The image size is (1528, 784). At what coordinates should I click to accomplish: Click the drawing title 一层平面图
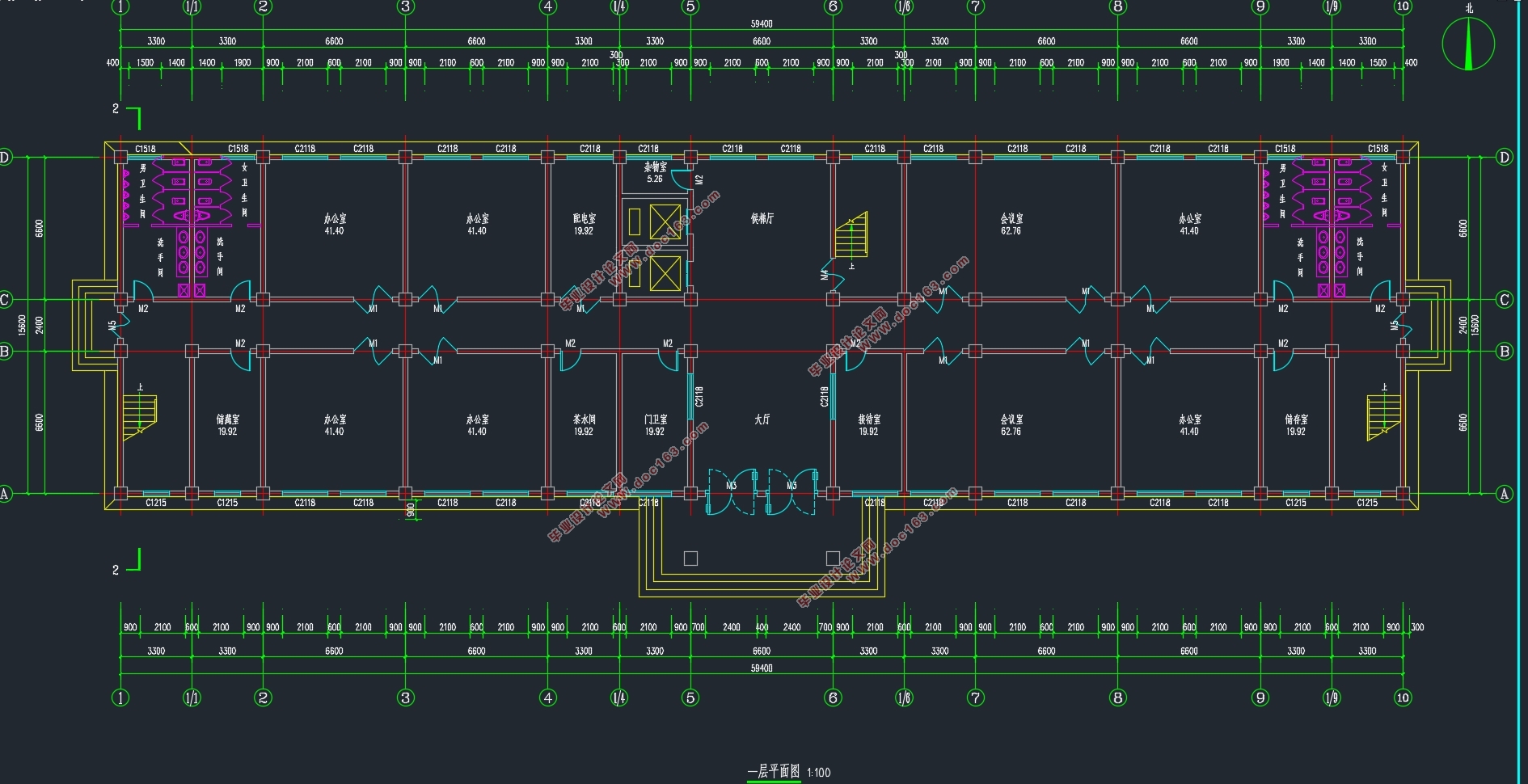tap(773, 771)
